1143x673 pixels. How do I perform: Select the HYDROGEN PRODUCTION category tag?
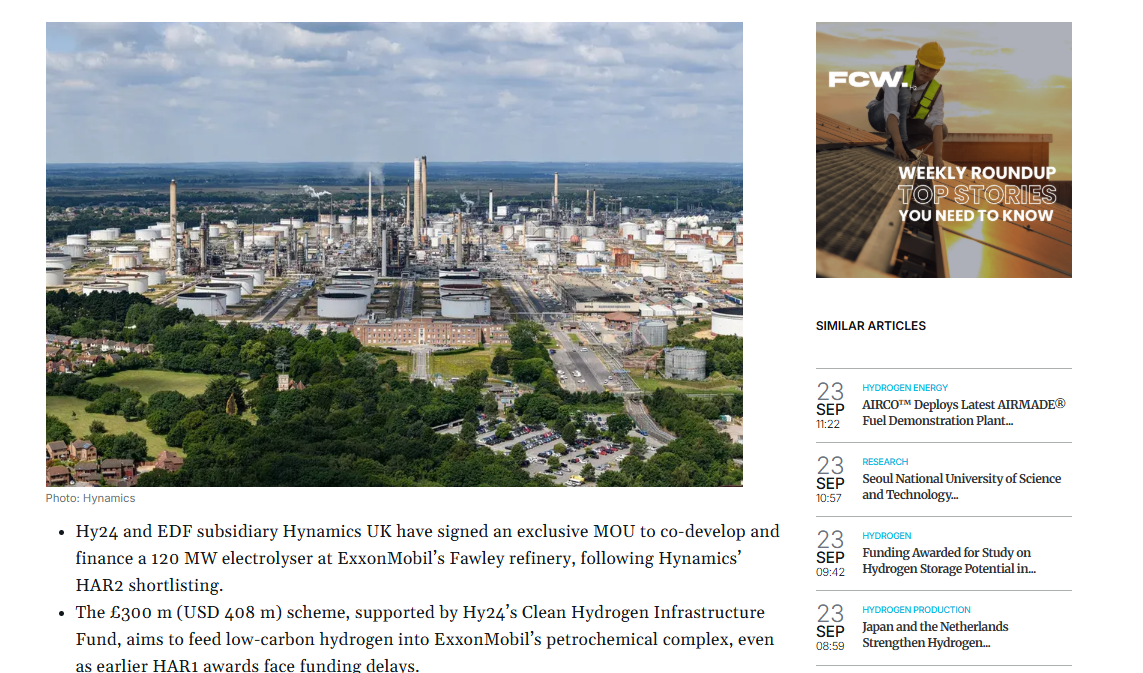click(916, 610)
